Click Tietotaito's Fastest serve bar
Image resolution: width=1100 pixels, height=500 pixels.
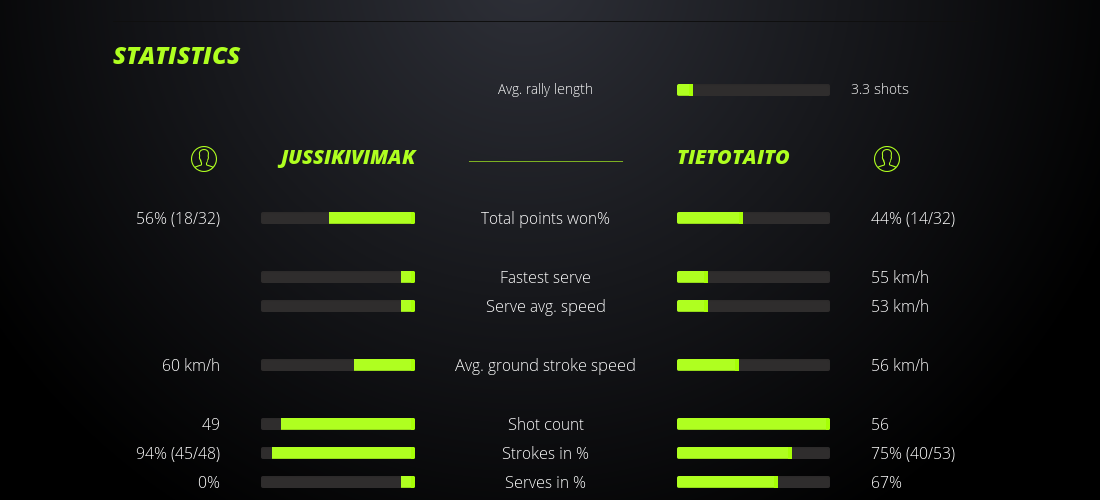pyautogui.click(x=753, y=277)
